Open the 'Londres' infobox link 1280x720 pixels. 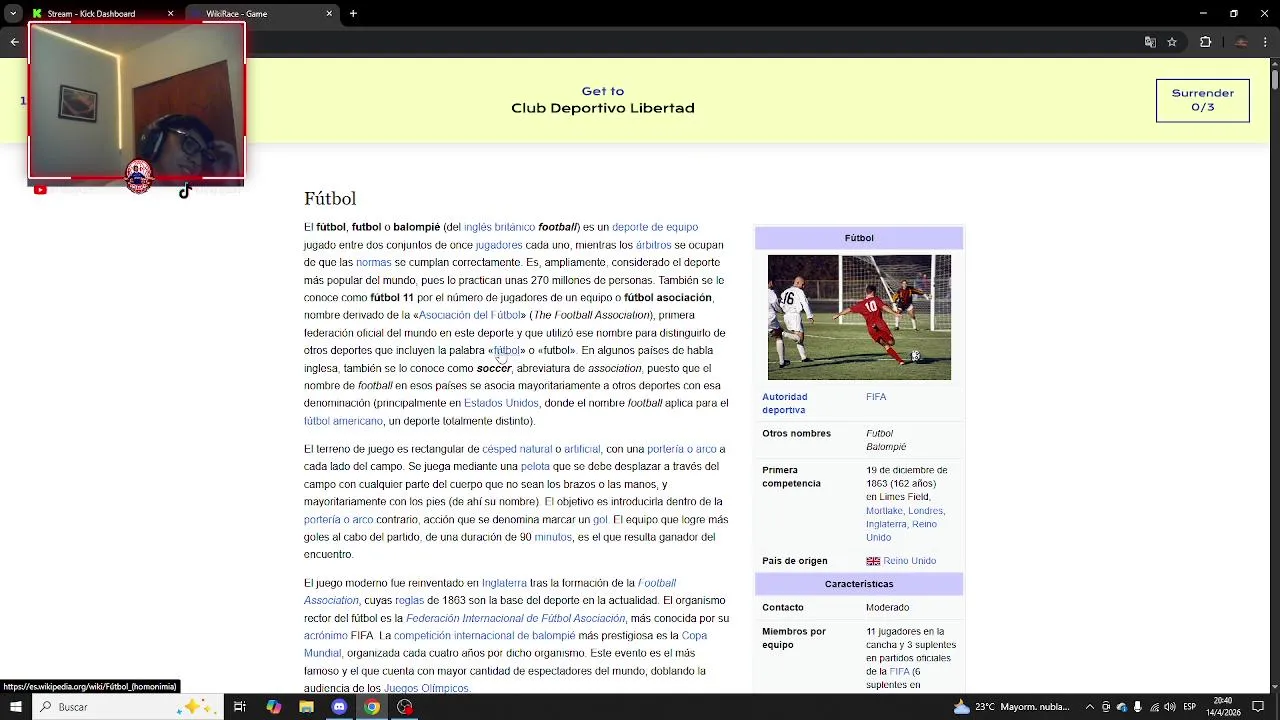(925, 511)
